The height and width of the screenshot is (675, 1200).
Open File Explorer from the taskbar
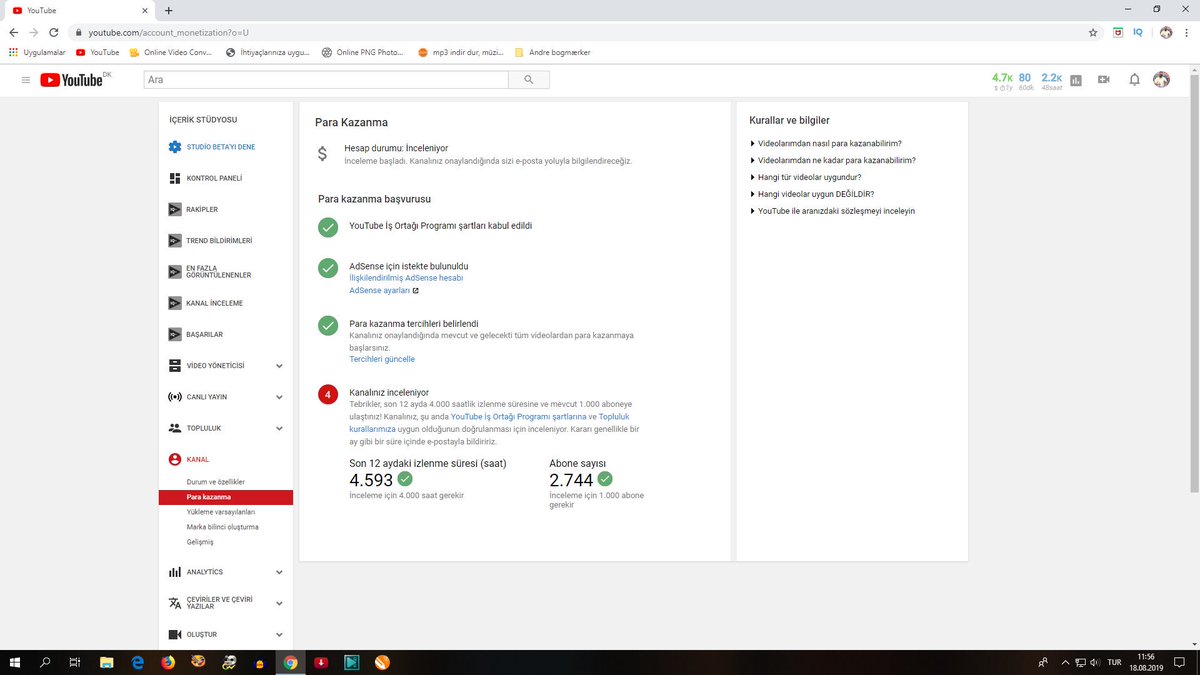(106, 662)
